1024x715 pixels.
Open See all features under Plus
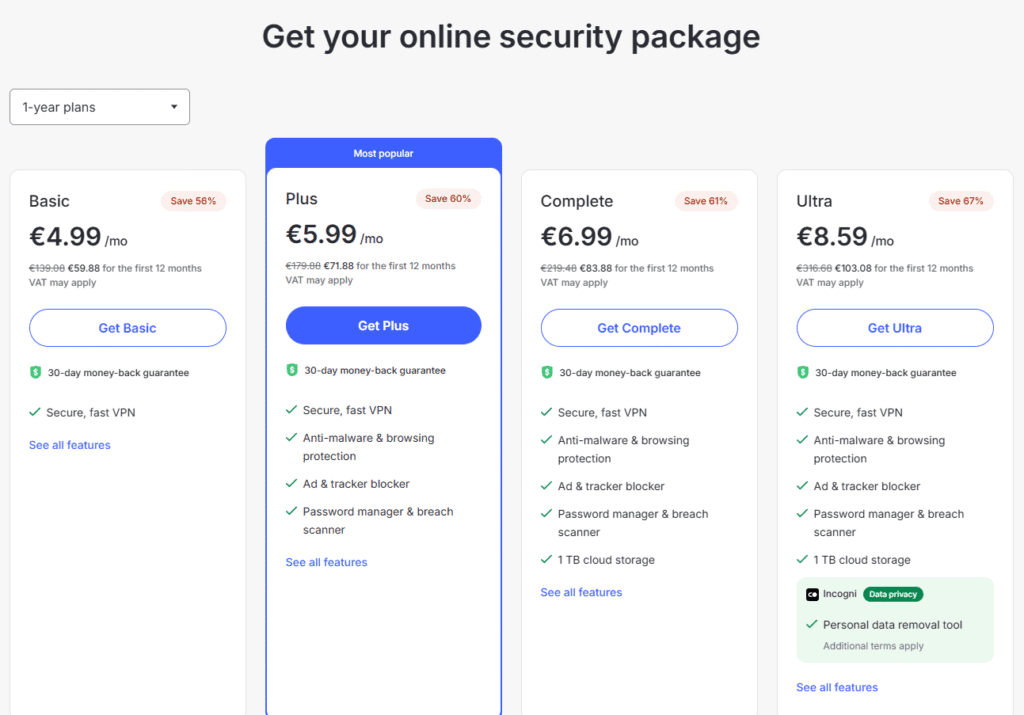(x=327, y=562)
